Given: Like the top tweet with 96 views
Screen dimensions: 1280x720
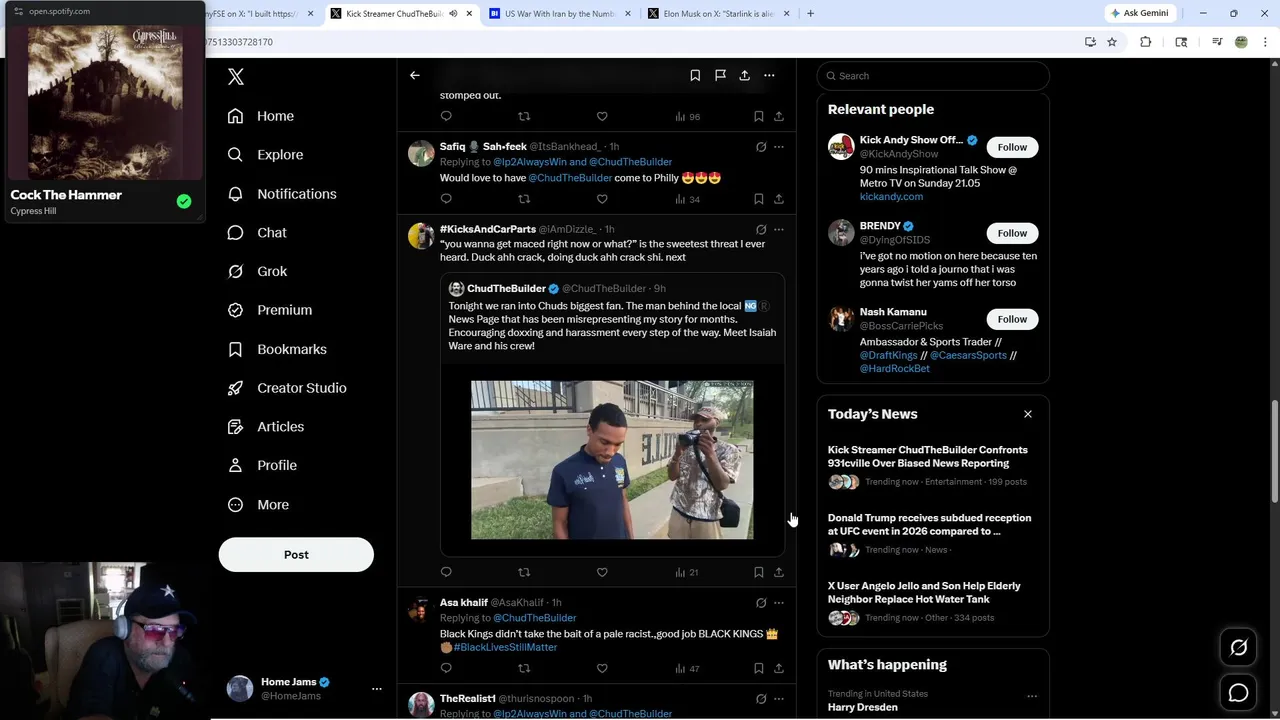Looking at the screenshot, I should point(602,116).
